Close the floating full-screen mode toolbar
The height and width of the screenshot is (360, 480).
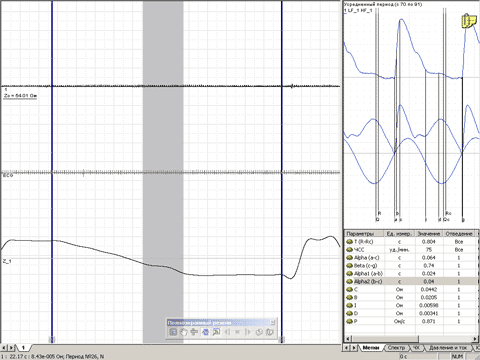273,322
